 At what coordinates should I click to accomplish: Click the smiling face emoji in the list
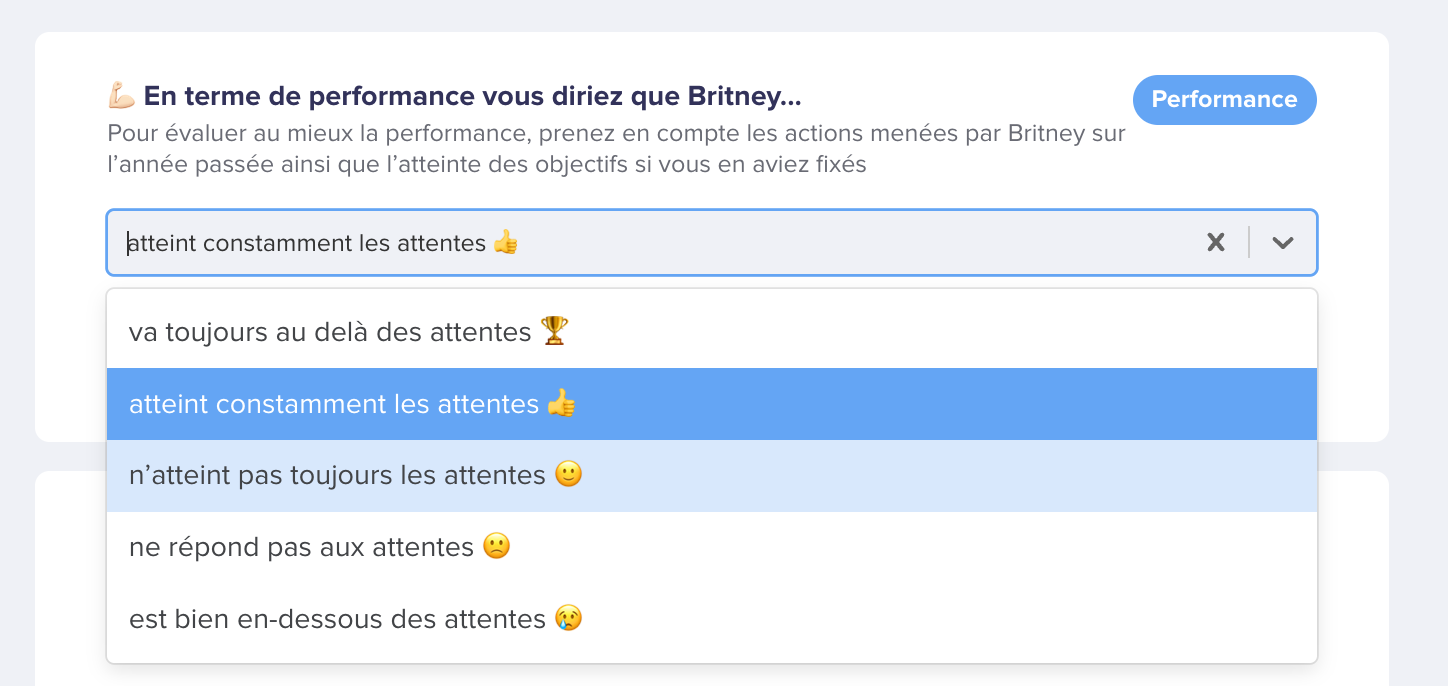coord(568,475)
